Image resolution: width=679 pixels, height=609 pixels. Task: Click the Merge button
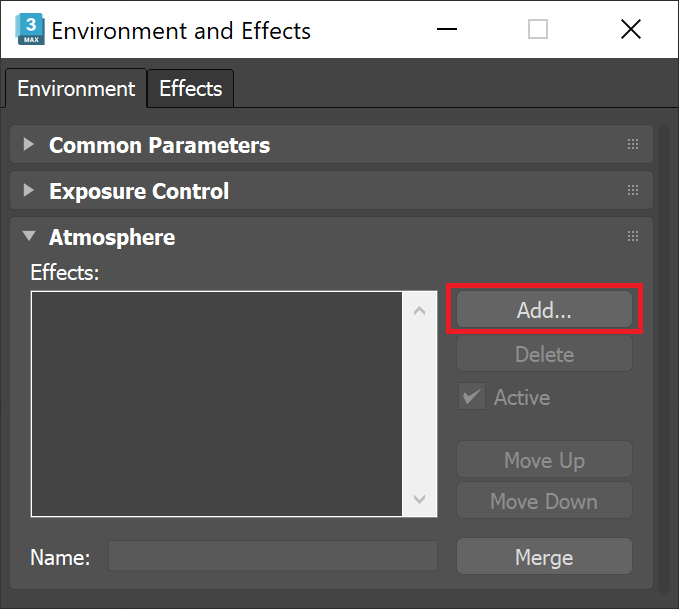544,557
